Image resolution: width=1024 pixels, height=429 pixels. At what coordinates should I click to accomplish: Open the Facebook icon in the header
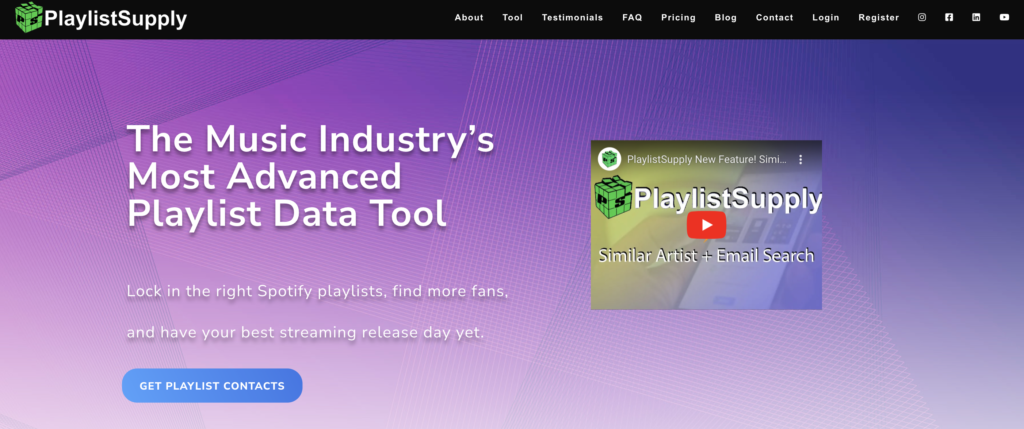949,18
